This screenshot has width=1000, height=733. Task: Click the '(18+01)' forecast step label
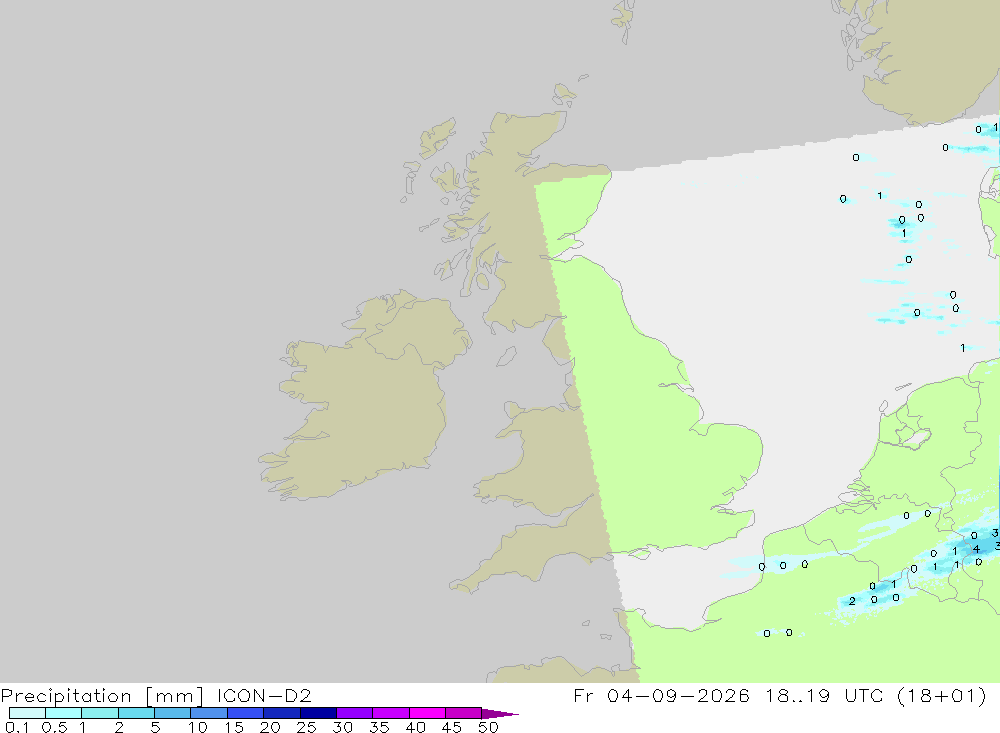[x=941, y=695]
